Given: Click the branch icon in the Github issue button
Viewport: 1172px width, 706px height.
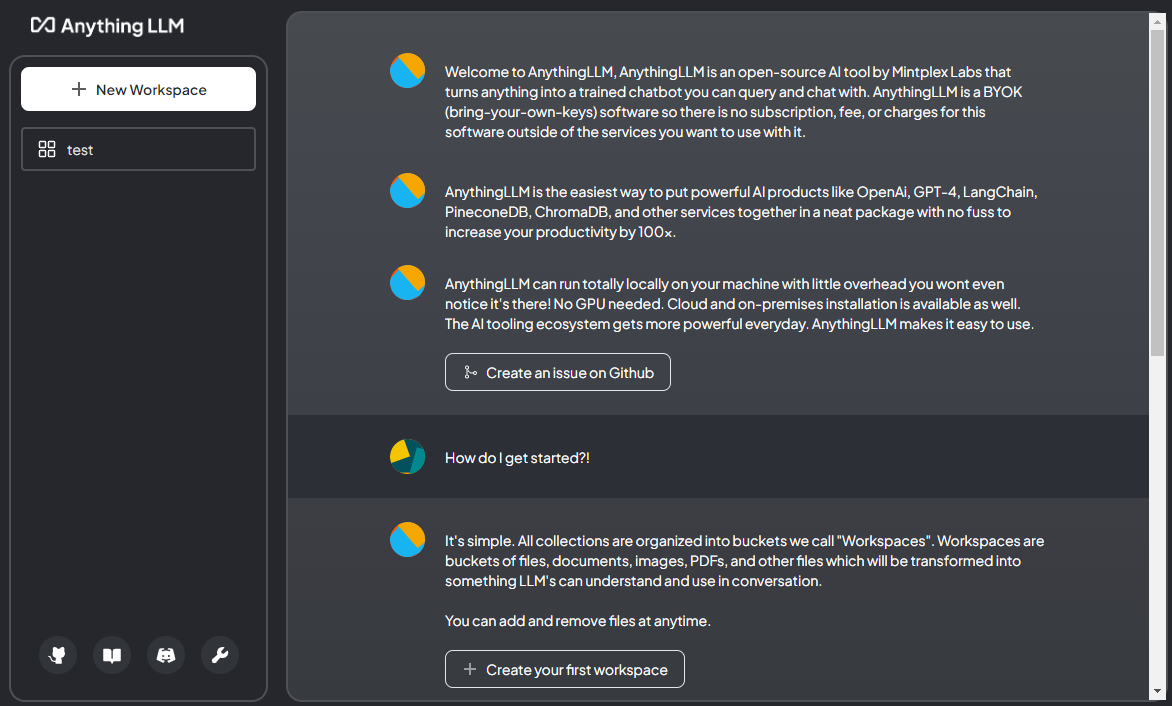Looking at the screenshot, I should [x=470, y=371].
